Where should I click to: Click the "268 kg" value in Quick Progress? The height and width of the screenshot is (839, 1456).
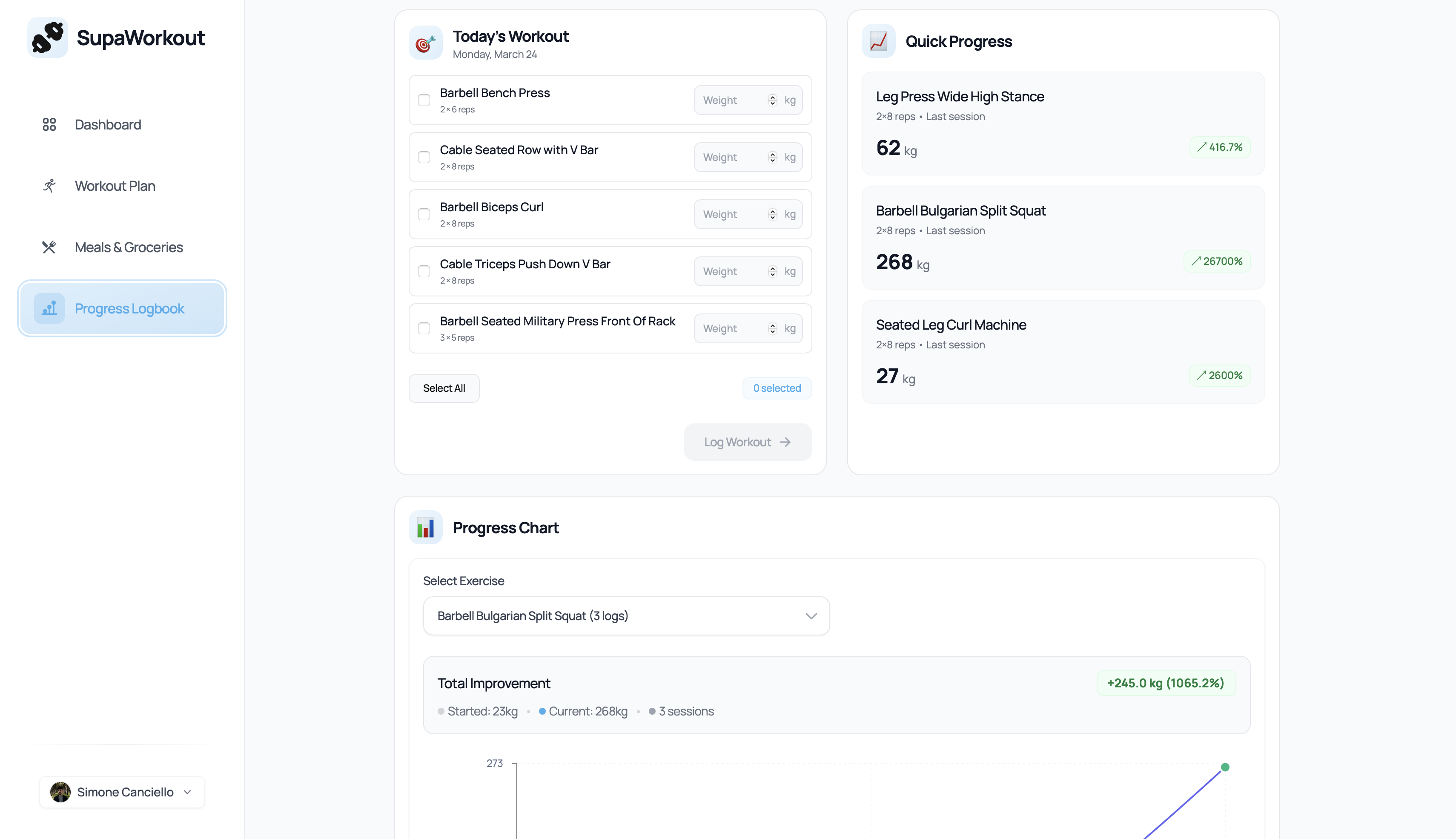[903, 262]
